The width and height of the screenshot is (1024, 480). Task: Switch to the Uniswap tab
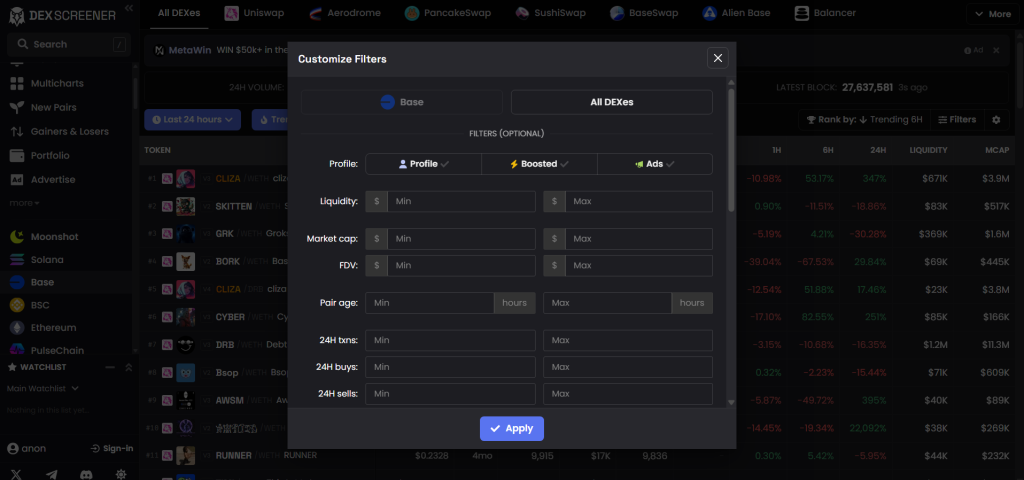coord(254,13)
